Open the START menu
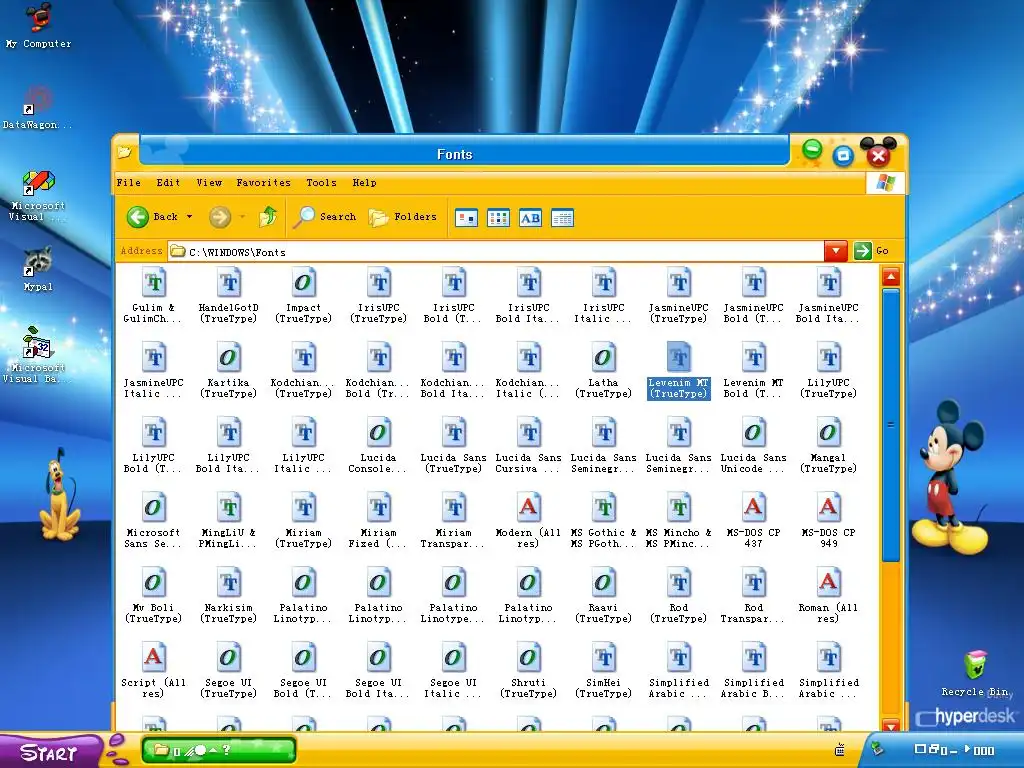 click(49, 752)
